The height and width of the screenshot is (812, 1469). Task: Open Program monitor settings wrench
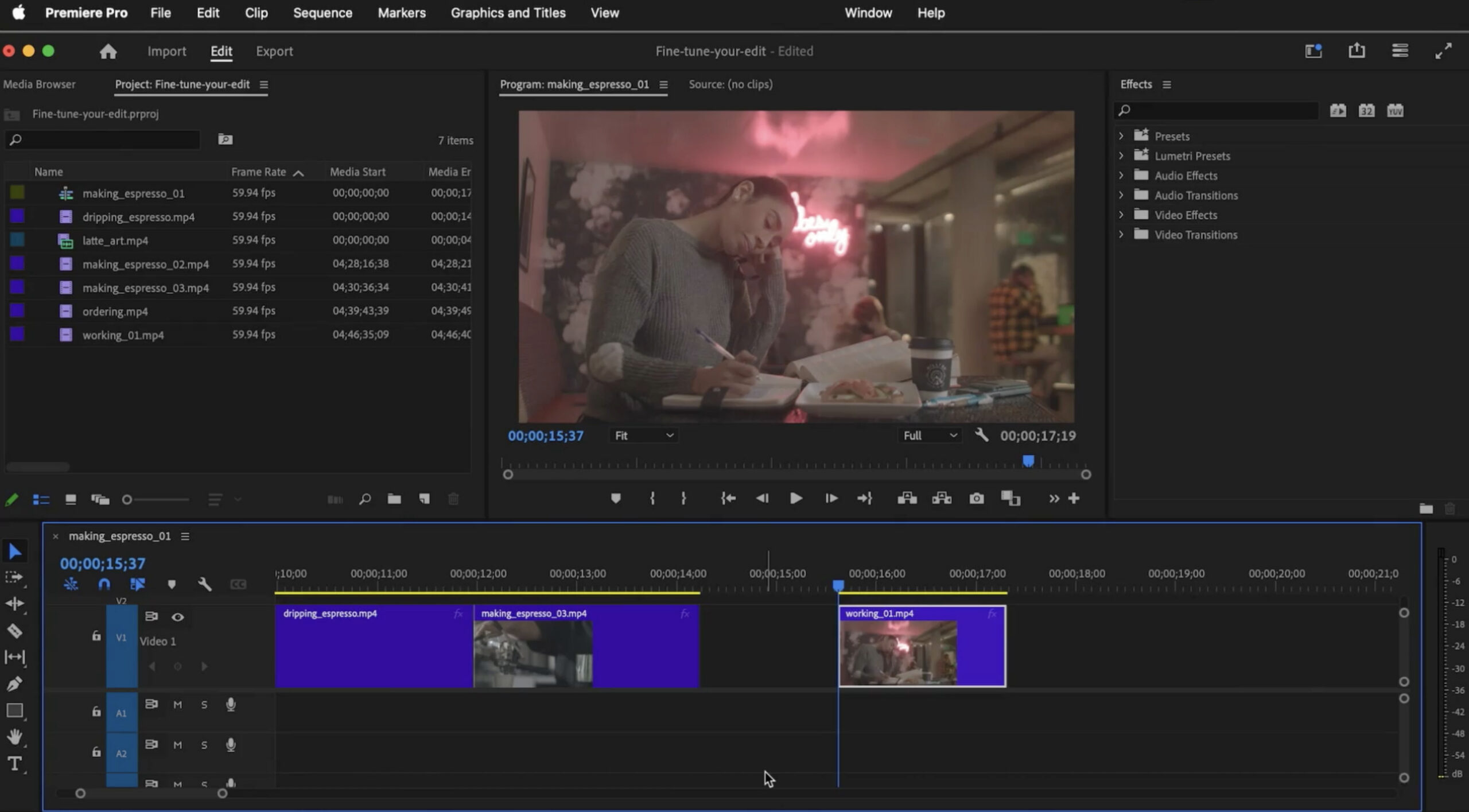point(981,435)
